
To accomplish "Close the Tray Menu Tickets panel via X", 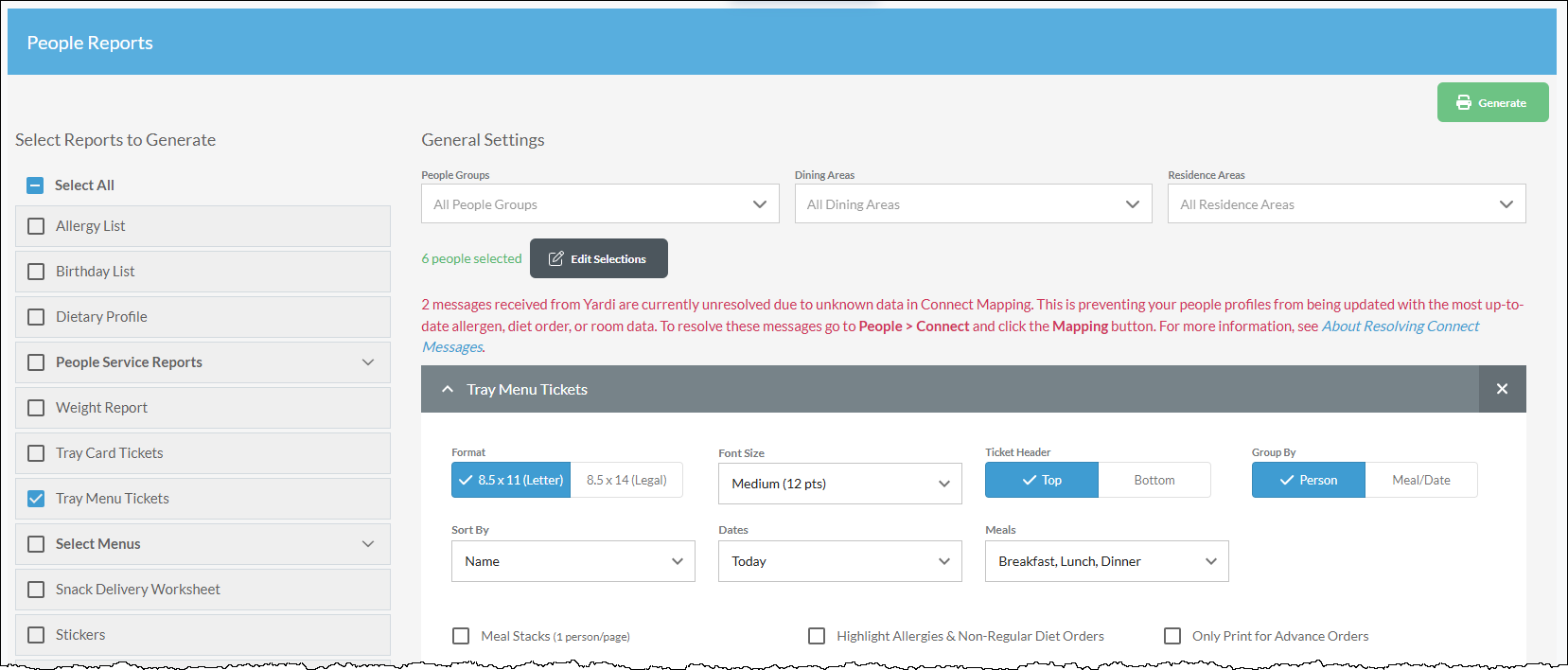I will (1502, 389).
